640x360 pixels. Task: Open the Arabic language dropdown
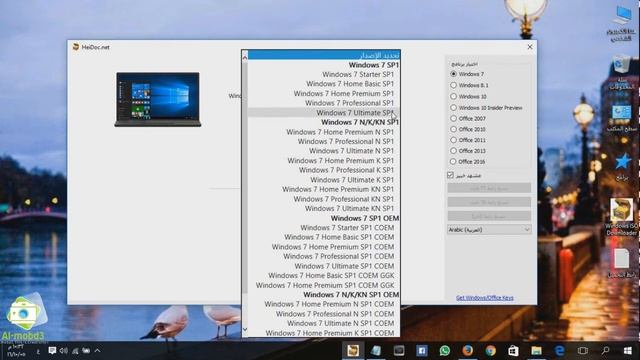[x=489, y=230]
